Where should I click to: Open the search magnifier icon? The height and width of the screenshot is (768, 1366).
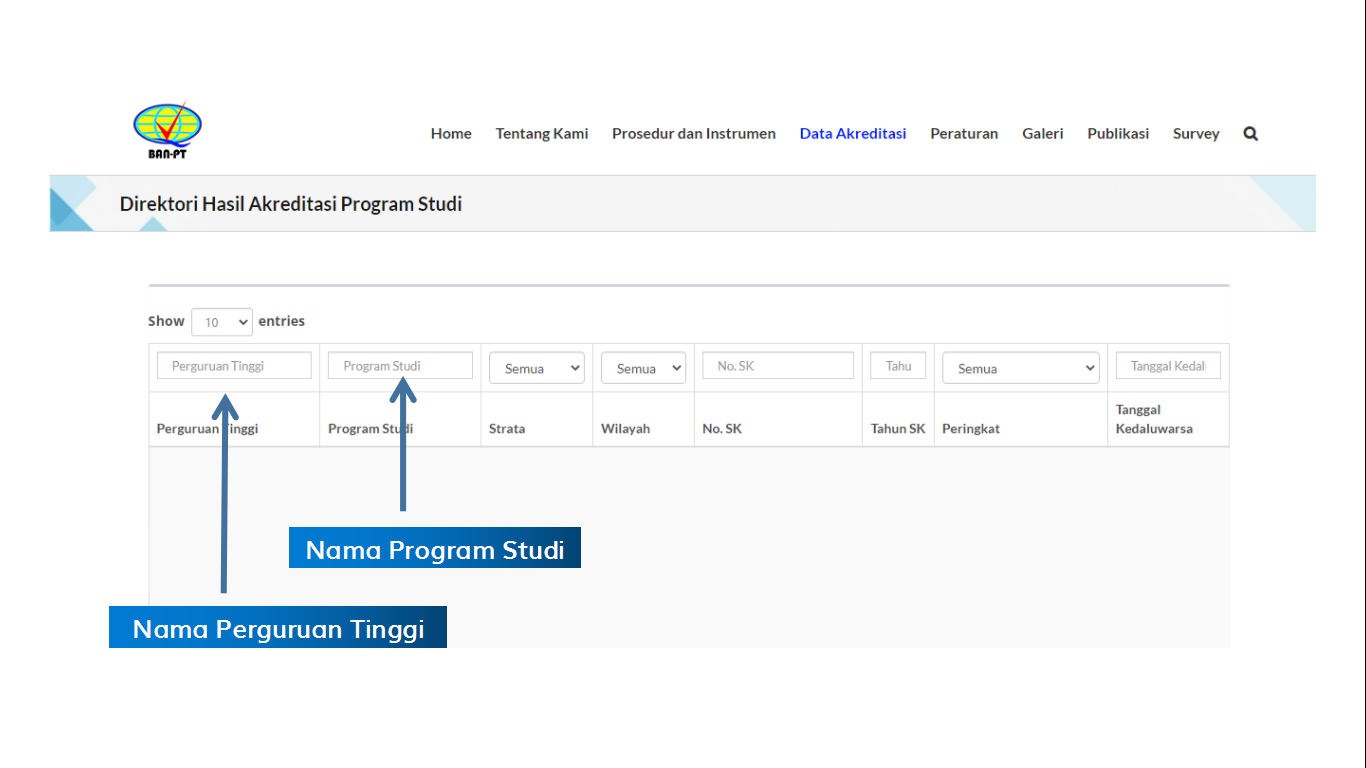(x=1250, y=133)
